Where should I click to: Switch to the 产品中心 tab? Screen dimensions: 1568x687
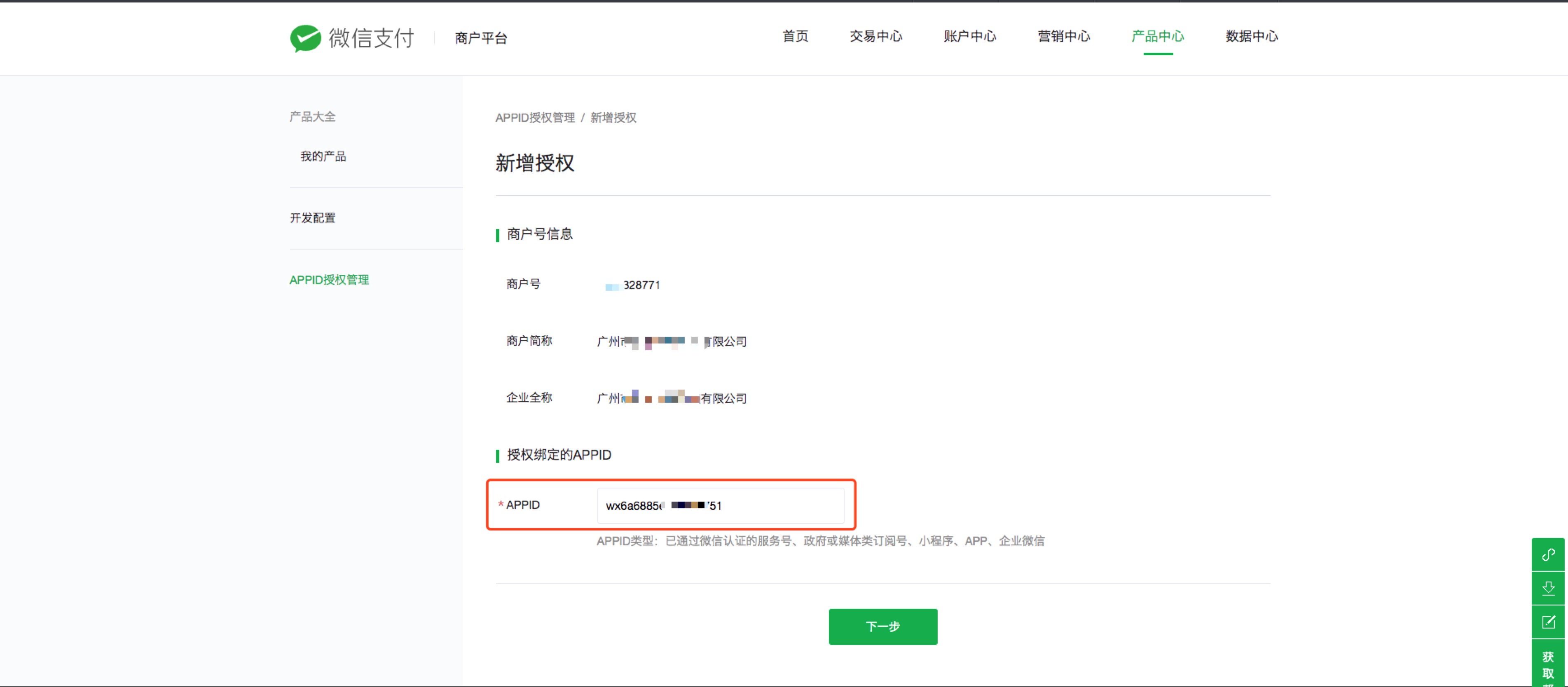click(x=1157, y=37)
